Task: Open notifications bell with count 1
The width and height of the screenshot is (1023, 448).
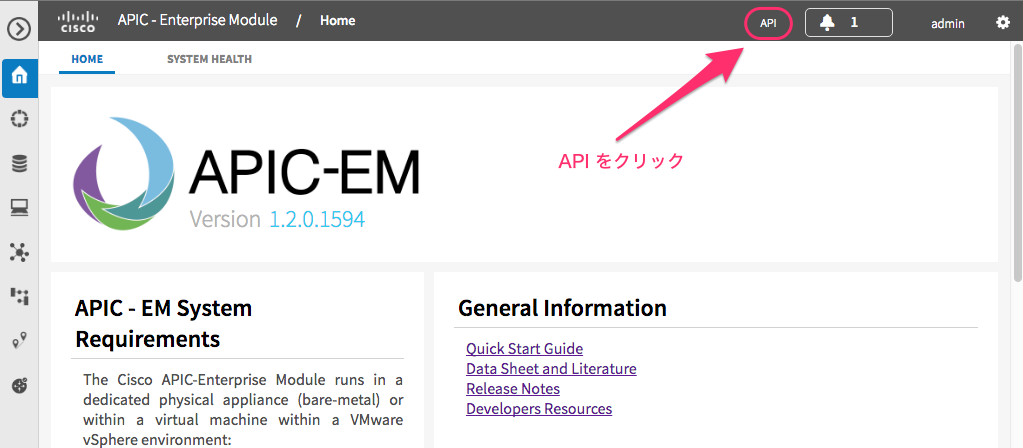Action: click(x=849, y=23)
